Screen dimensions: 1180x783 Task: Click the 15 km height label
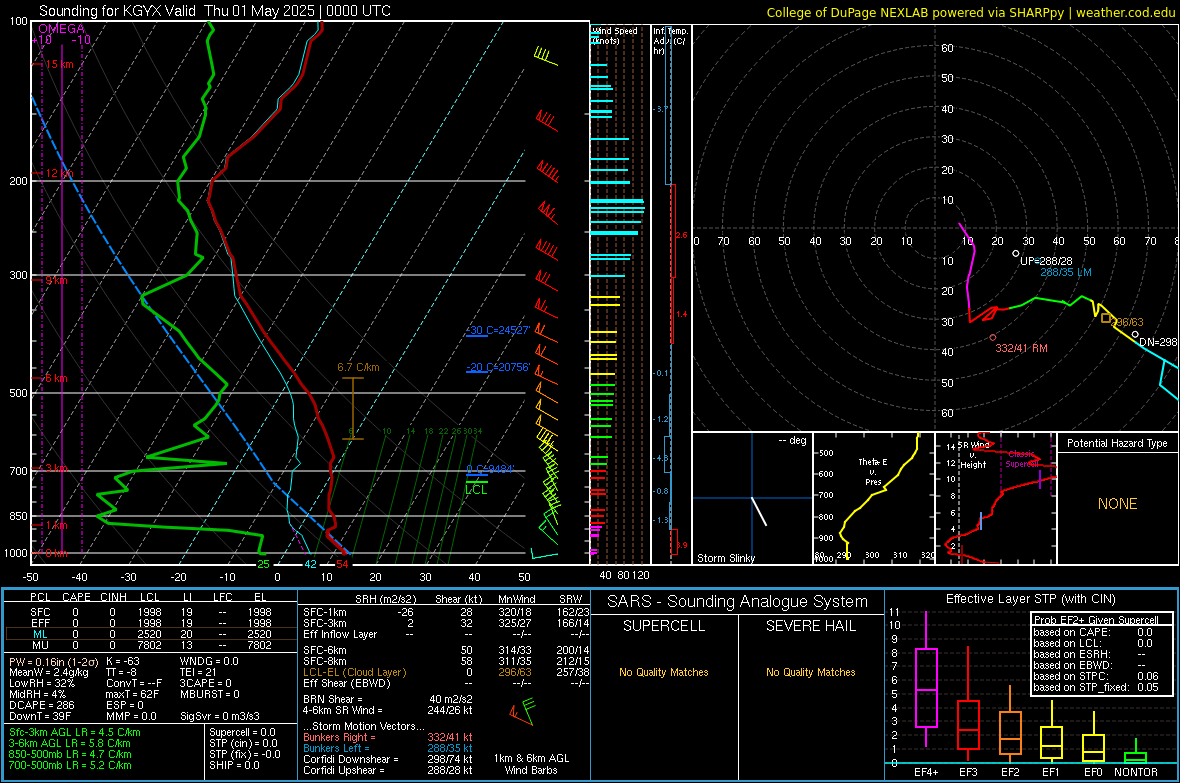[x=59, y=64]
